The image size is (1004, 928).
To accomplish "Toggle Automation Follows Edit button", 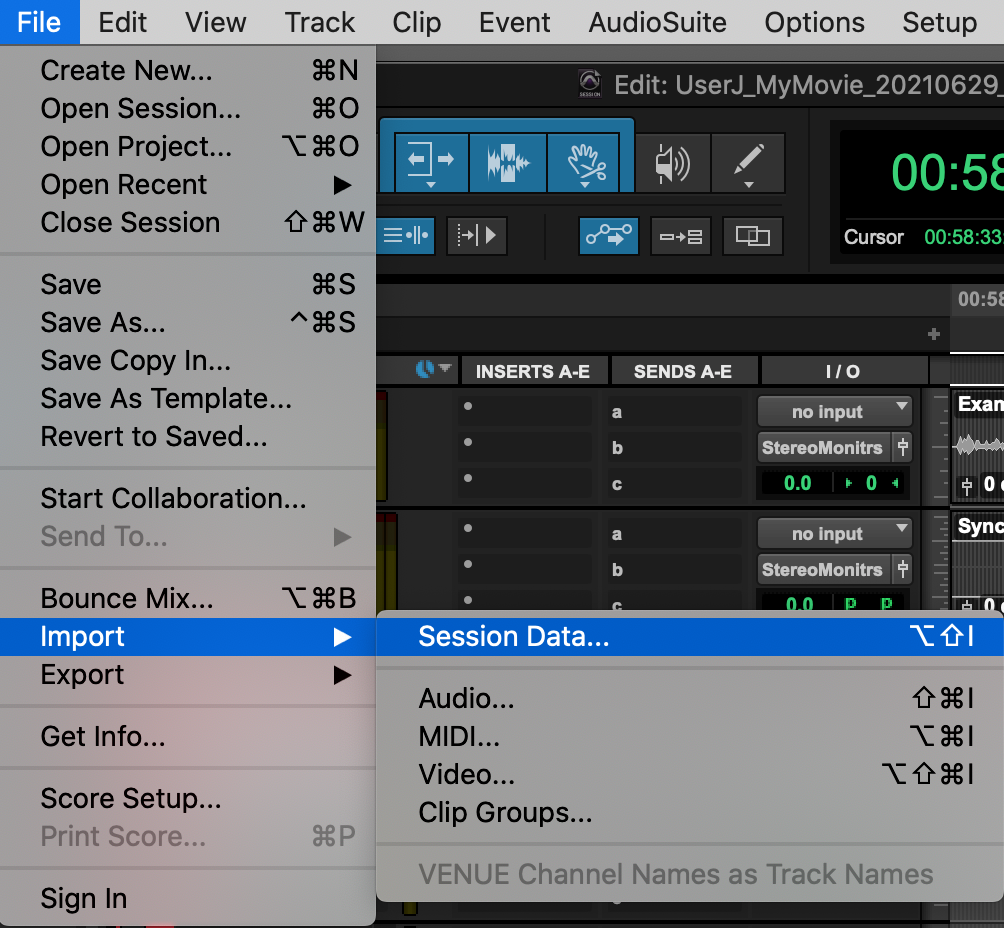I will (x=608, y=236).
